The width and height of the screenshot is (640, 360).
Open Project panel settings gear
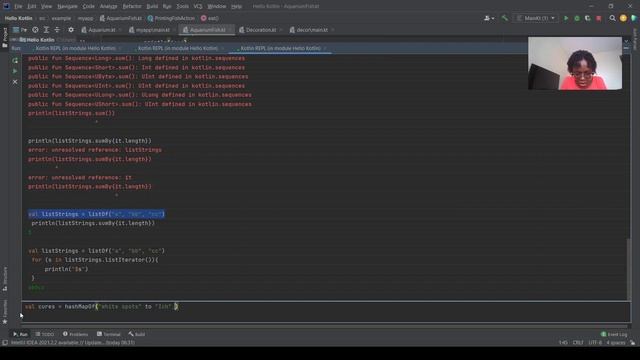(x=71, y=30)
